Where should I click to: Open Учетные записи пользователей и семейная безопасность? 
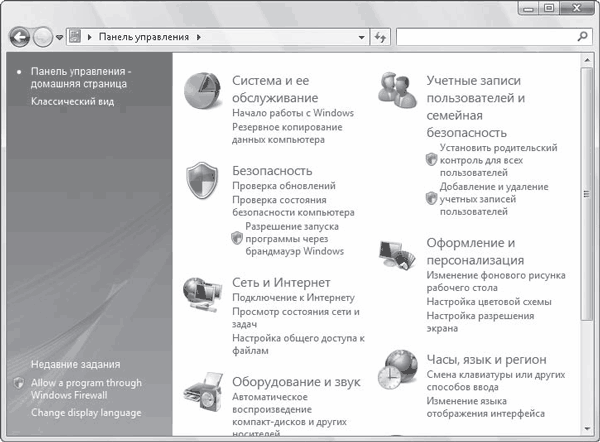pos(475,106)
